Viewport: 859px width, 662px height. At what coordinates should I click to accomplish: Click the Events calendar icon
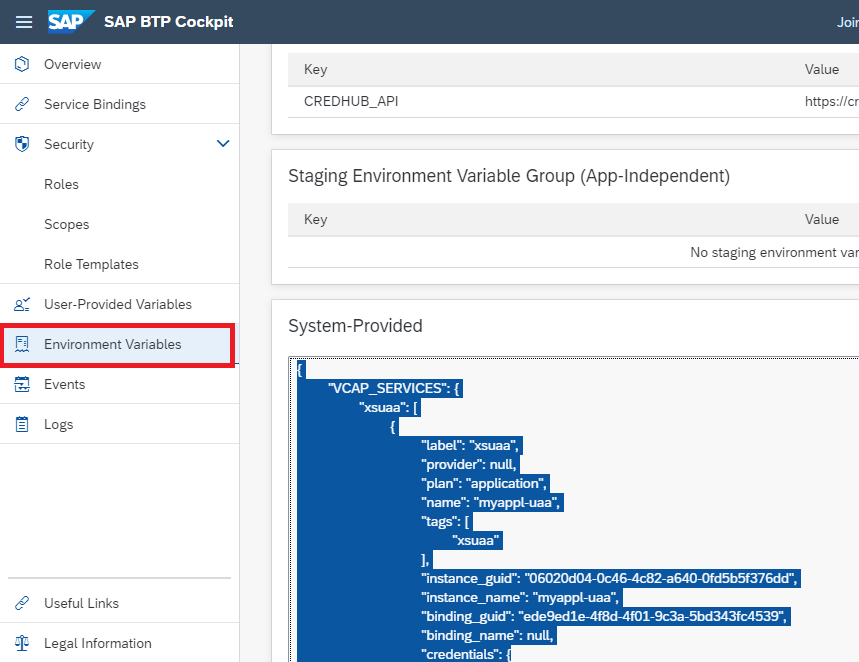pyautogui.click(x=22, y=384)
